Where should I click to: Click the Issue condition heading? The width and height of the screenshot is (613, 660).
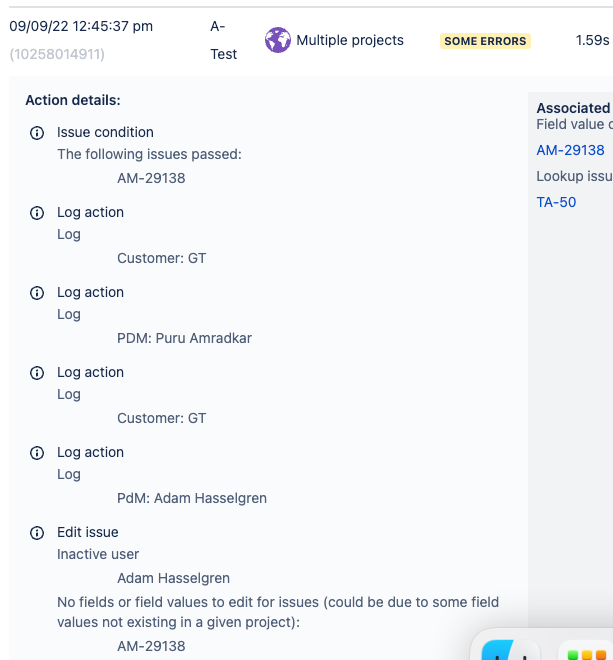105,132
